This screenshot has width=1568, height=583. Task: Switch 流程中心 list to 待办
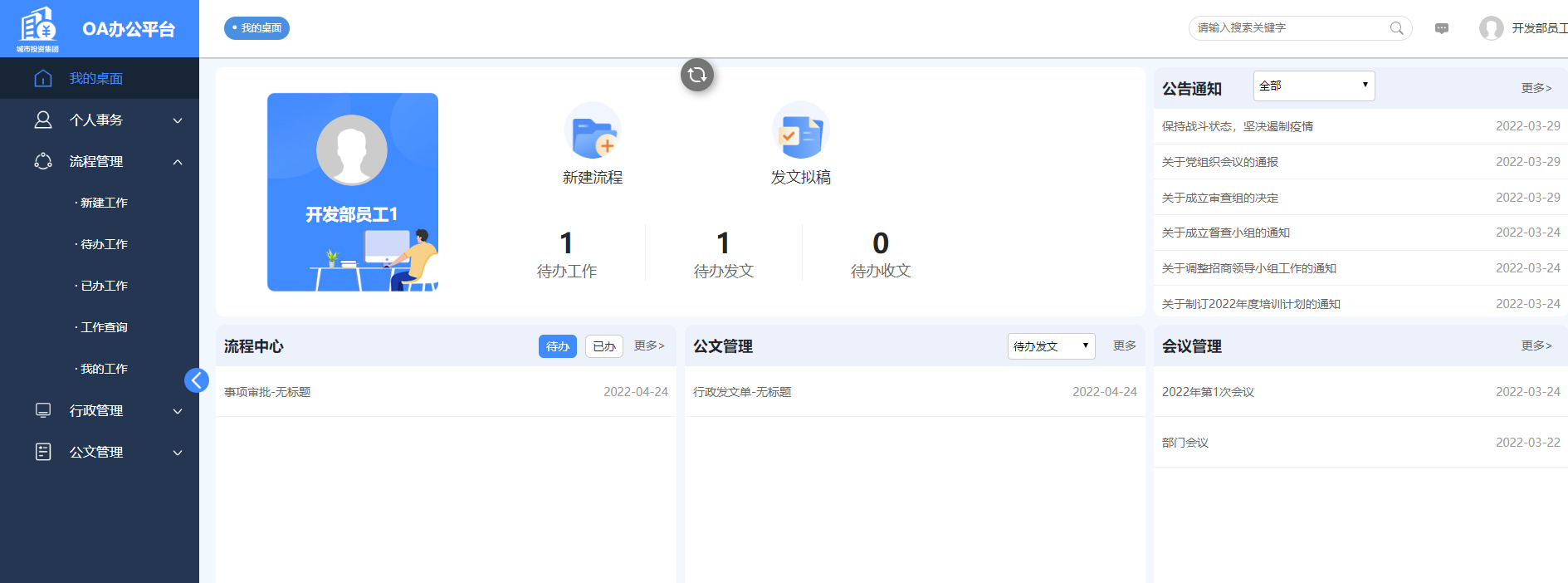(557, 346)
